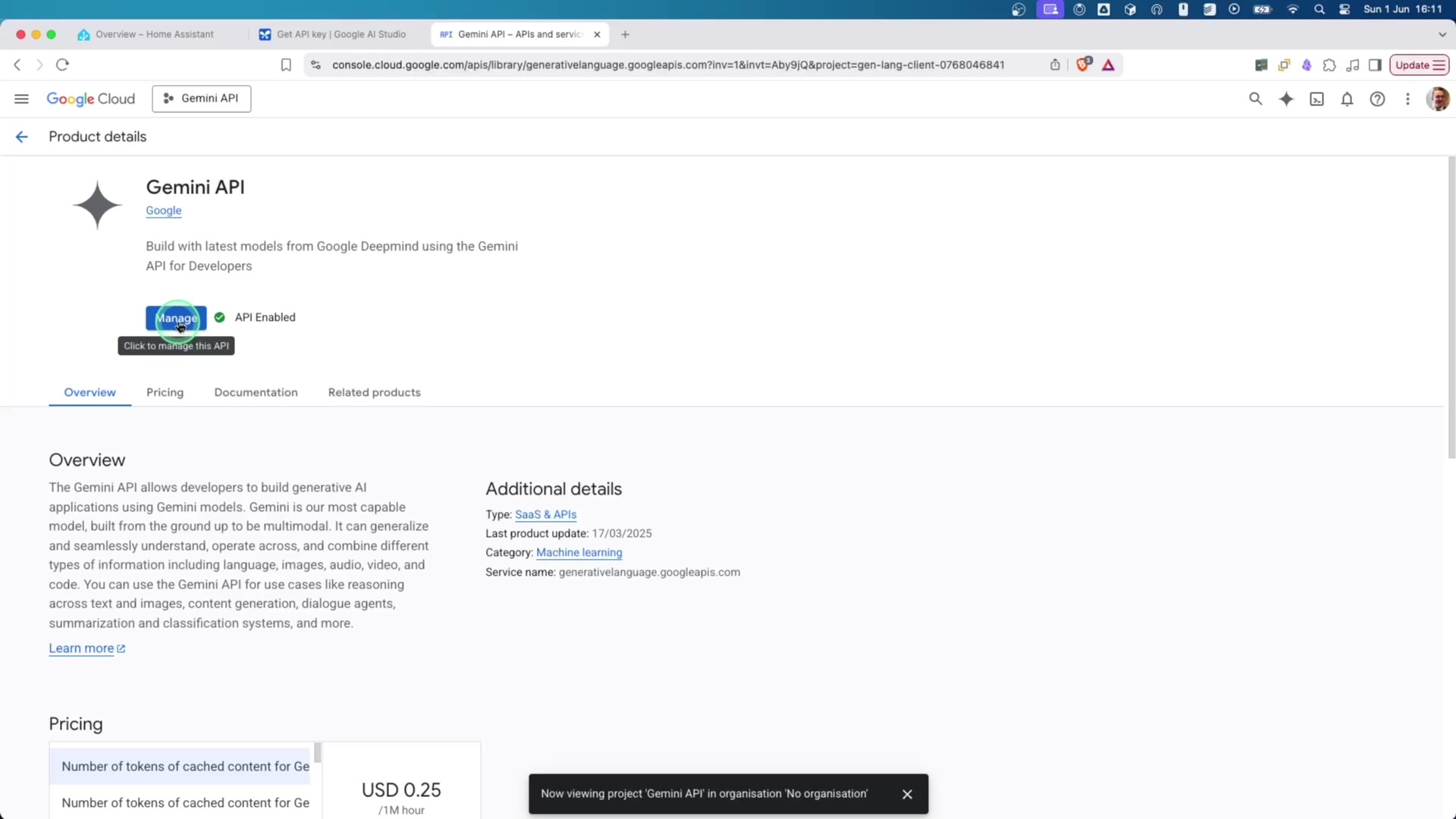
Task: Dismiss the project viewing notification toast
Action: pyautogui.click(x=907, y=794)
